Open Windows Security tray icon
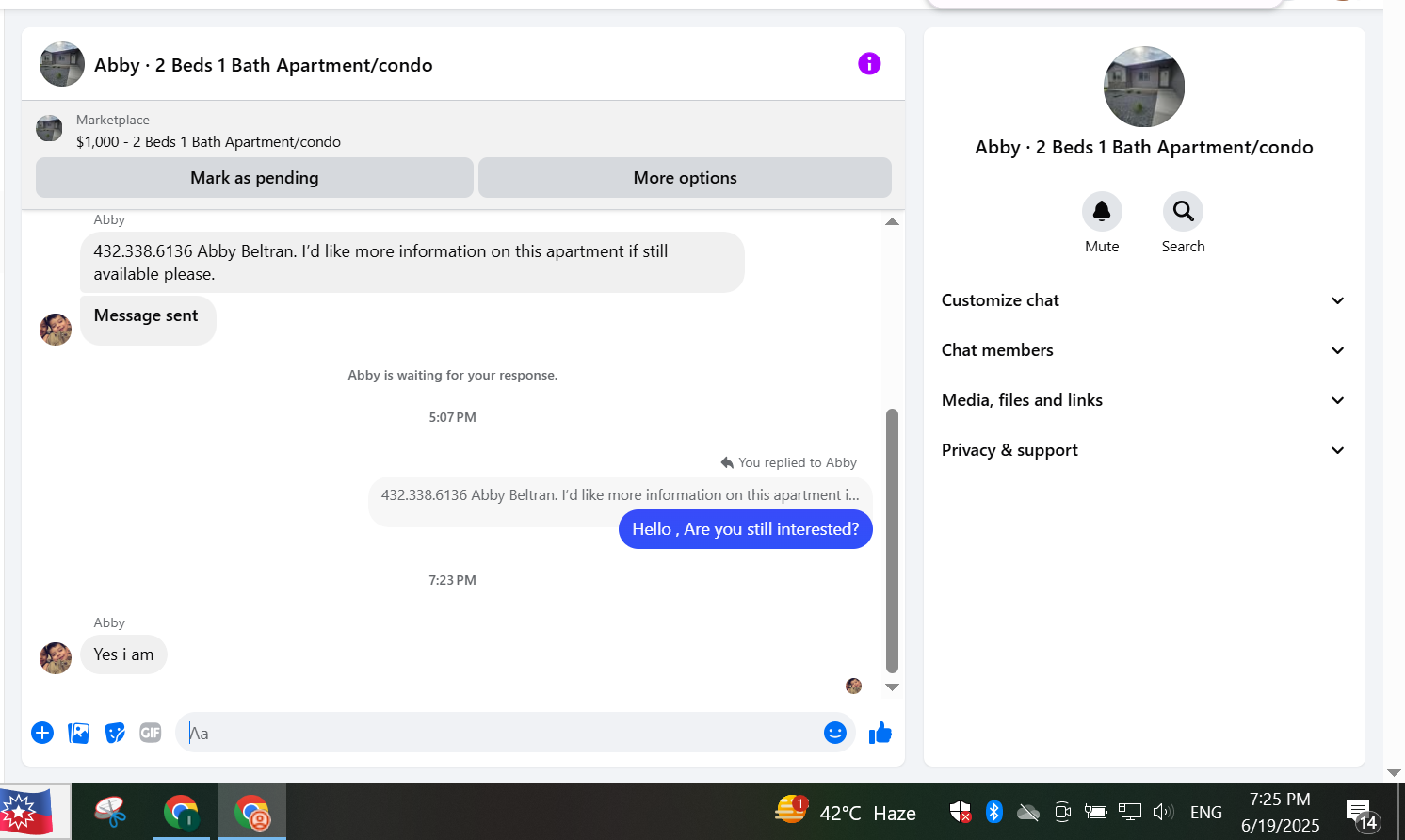Image resolution: width=1405 pixels, height=840 pixels. coord(961,812)
